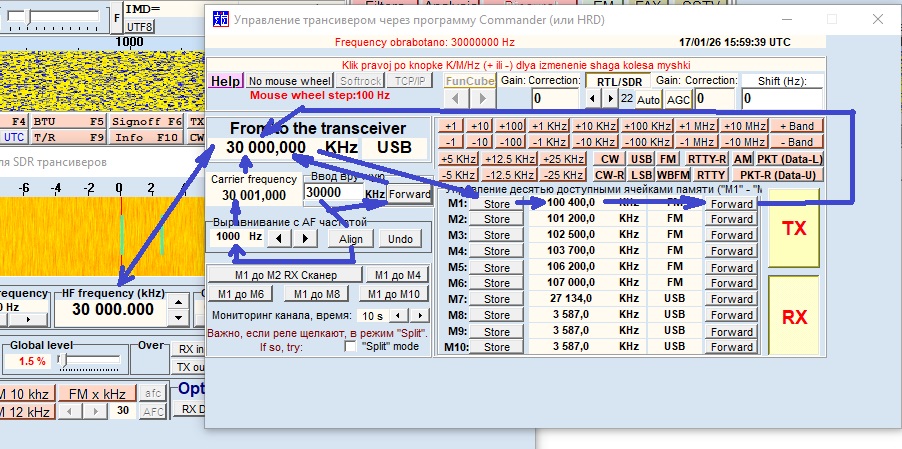Viewport: 902px width, 449px height.
Task: Select LSB mode button
Action: [x=641, y=175]
